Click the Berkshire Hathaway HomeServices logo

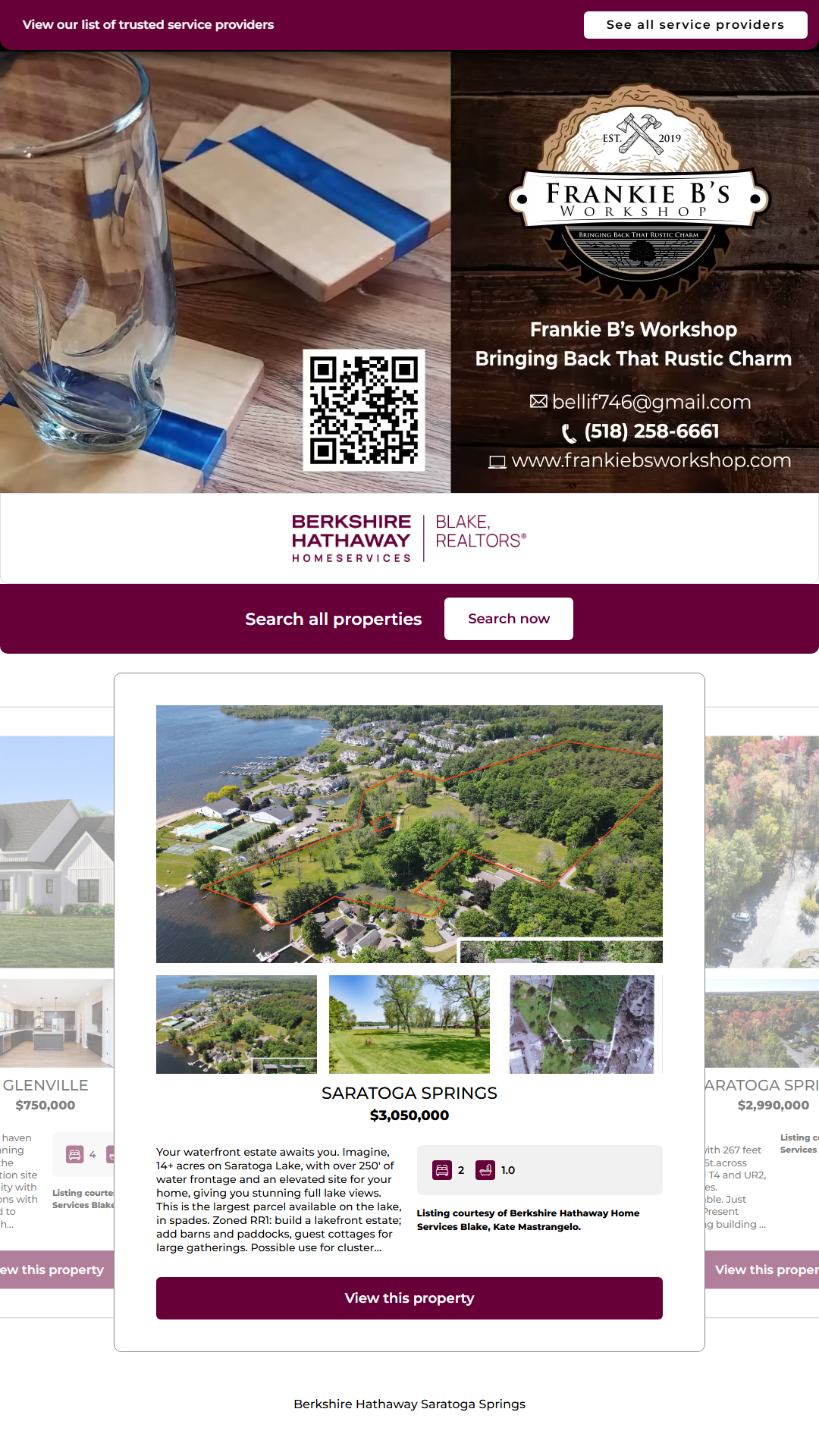[409, 538]
